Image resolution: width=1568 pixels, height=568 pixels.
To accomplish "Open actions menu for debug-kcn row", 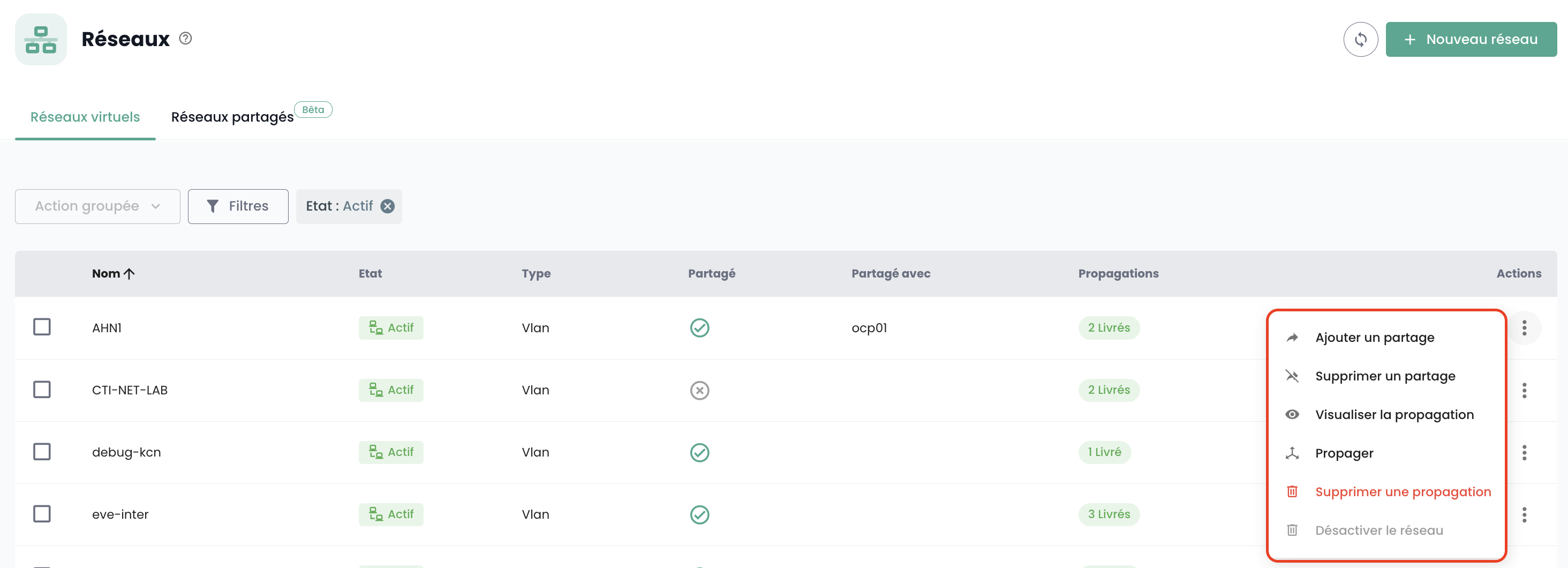I will [x=1524, y=452].
